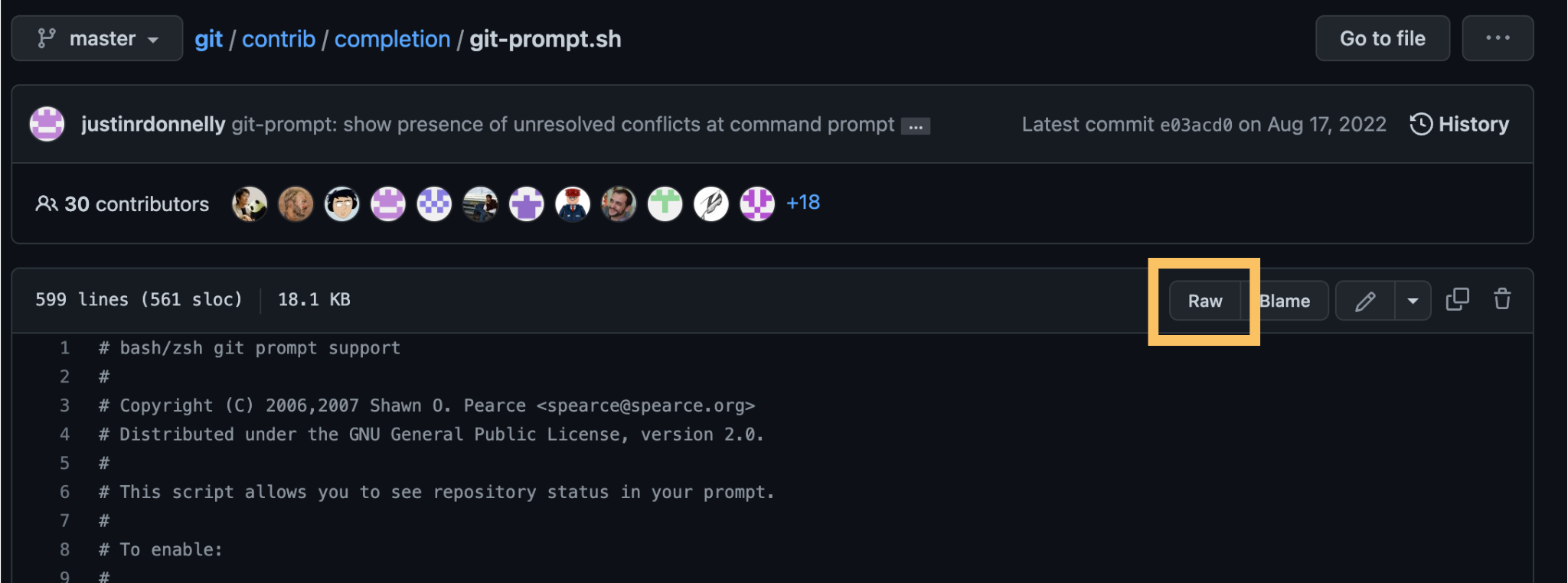The height and width of the screenshot is (583, 1568).
Task: Open the completion directory breadcrumb
Action: (x=393, y=38)
